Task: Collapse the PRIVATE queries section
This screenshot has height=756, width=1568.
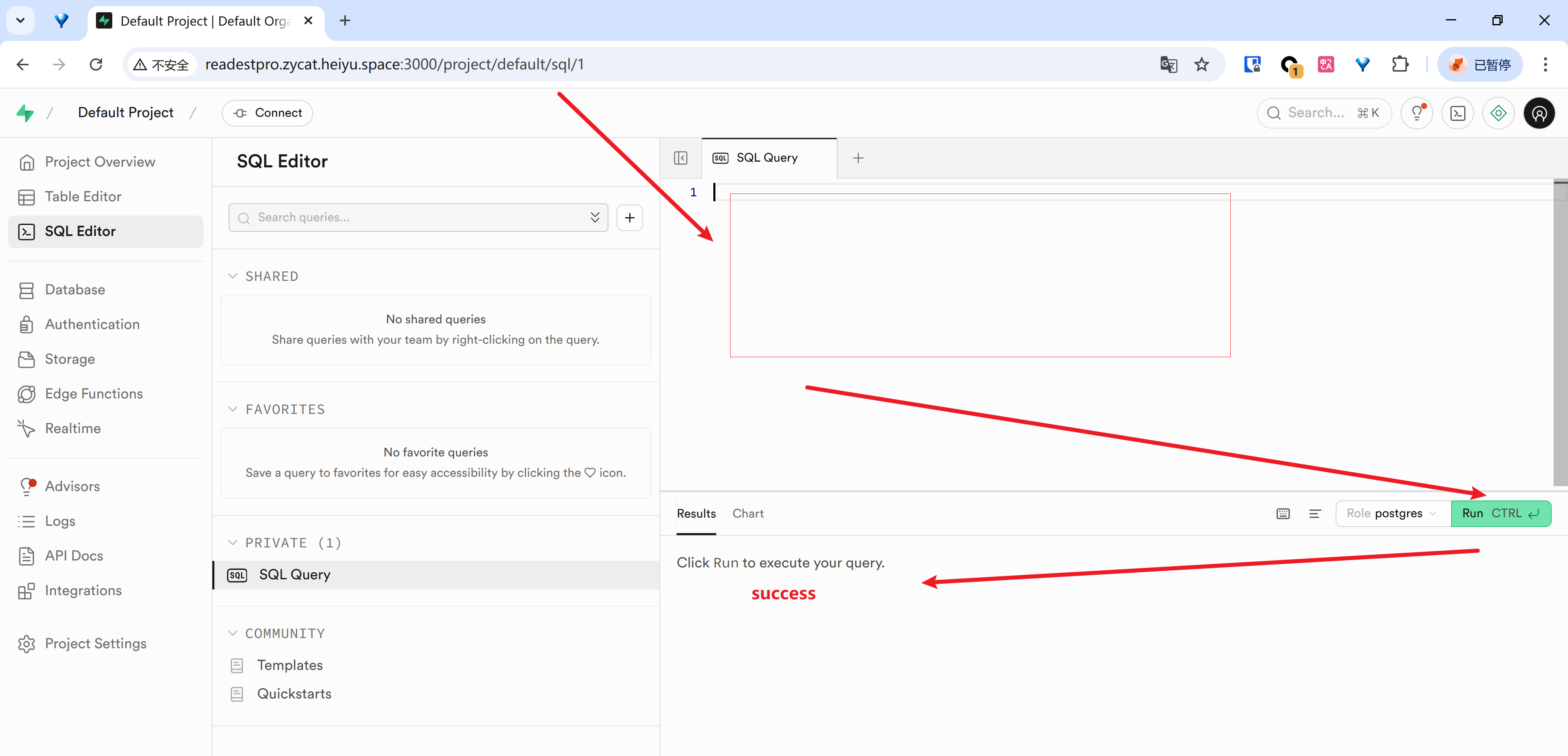Action: point(232,543)
